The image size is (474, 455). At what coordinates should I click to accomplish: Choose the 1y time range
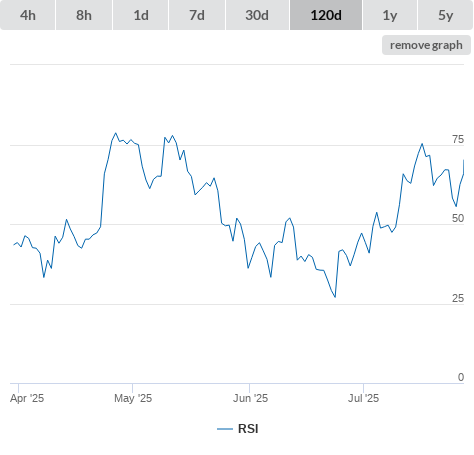390,15
